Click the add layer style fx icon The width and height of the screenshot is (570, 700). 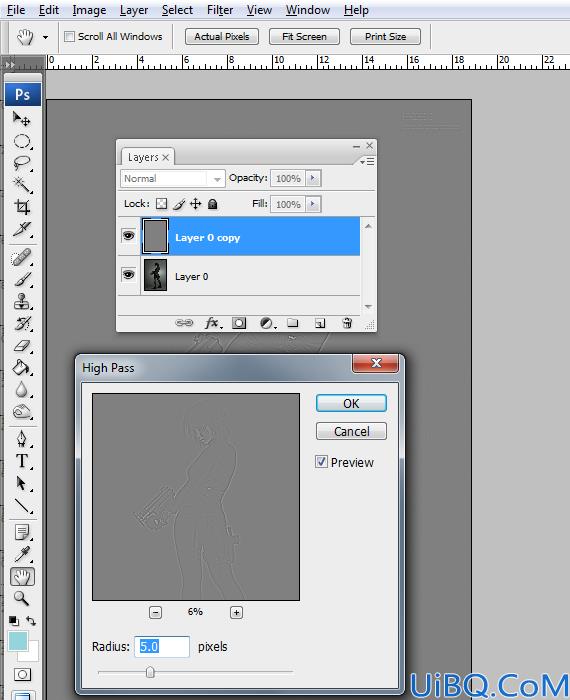pos(212,323)
